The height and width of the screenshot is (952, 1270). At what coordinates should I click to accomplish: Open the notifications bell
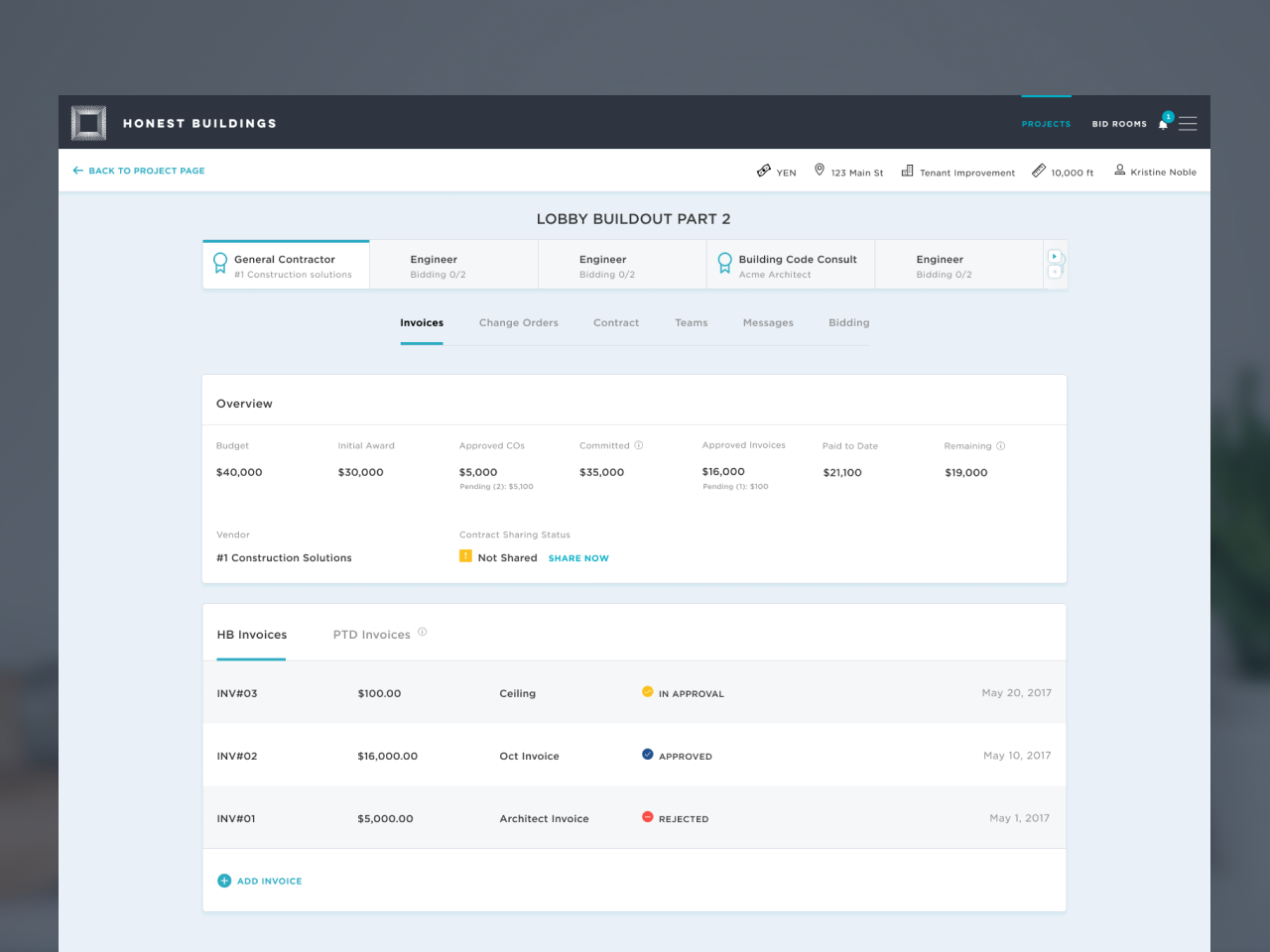(x=1164, y=123)
